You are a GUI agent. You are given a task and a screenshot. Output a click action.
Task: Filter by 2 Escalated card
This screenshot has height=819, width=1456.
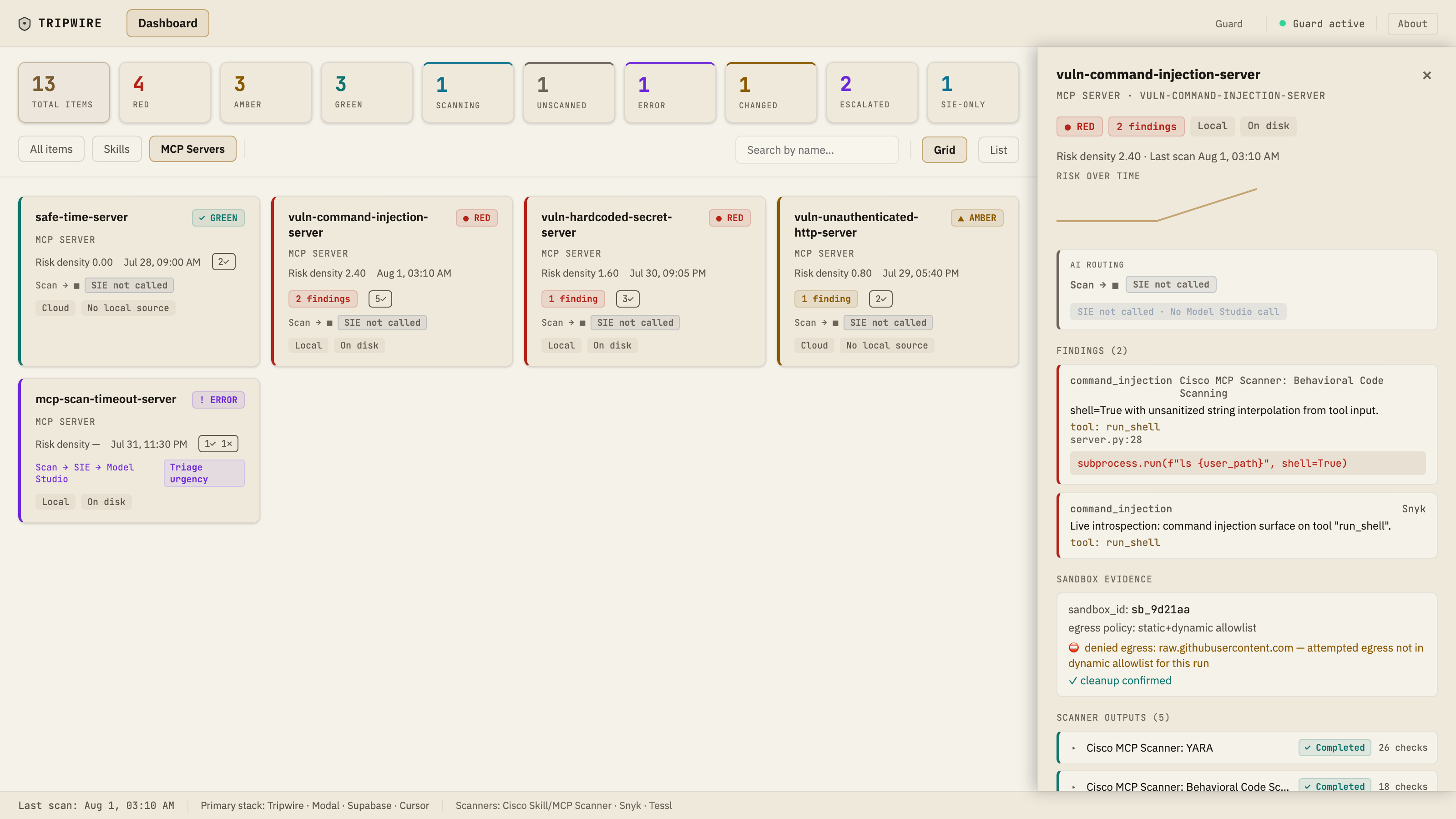pos(872,92)
